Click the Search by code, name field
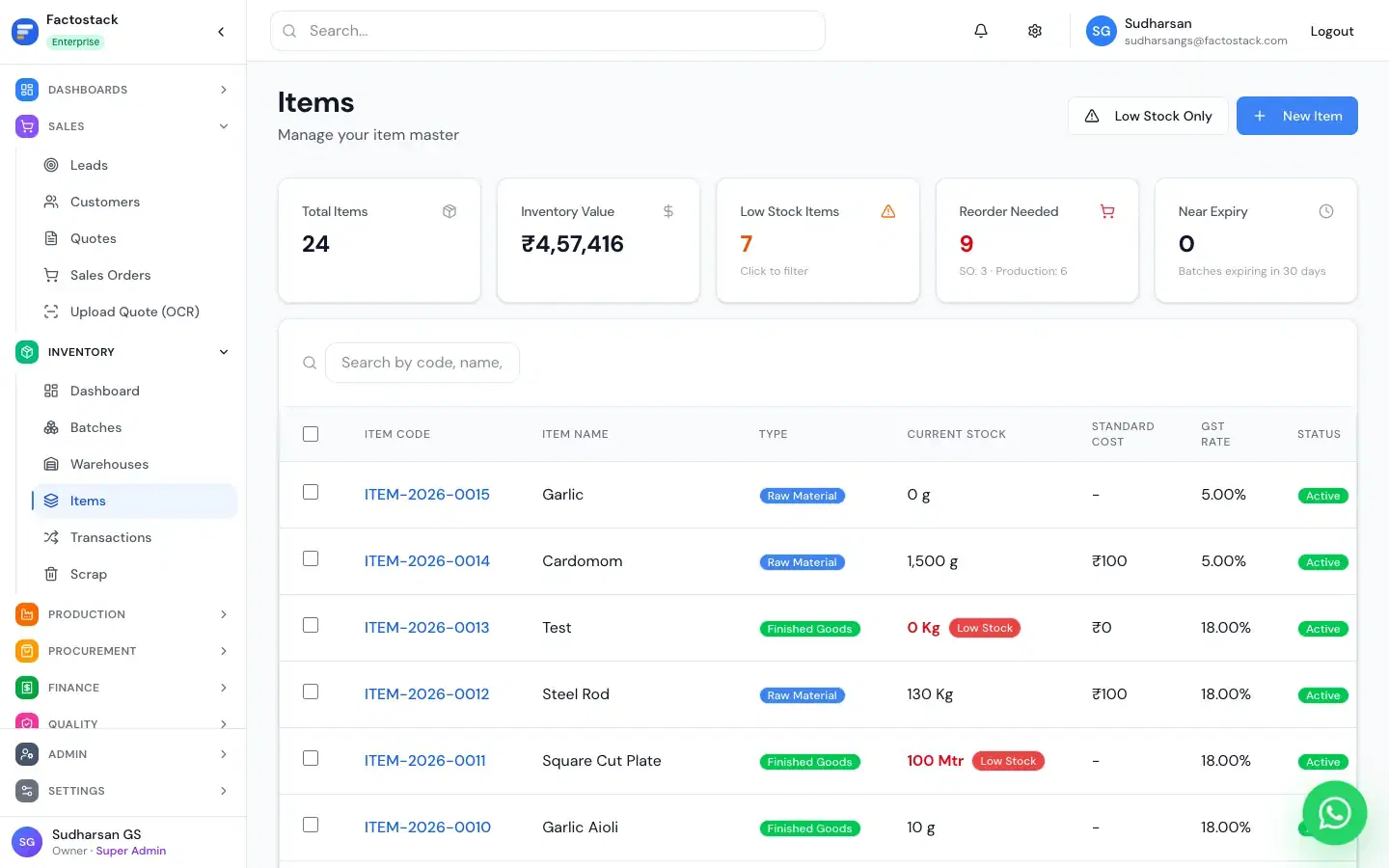The width and height of the screenshot is (1389, 868). tap(422, 363)
